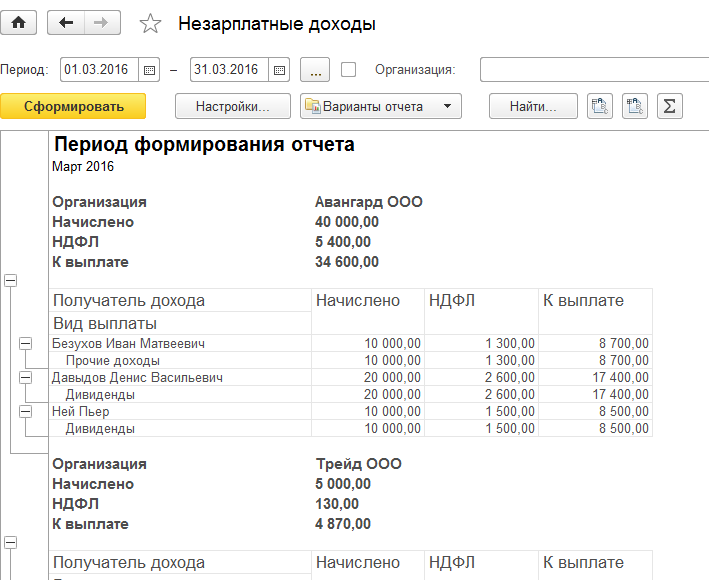
Task: Select the Авангард ООО organization cell
Action: [x=368, y=202]
